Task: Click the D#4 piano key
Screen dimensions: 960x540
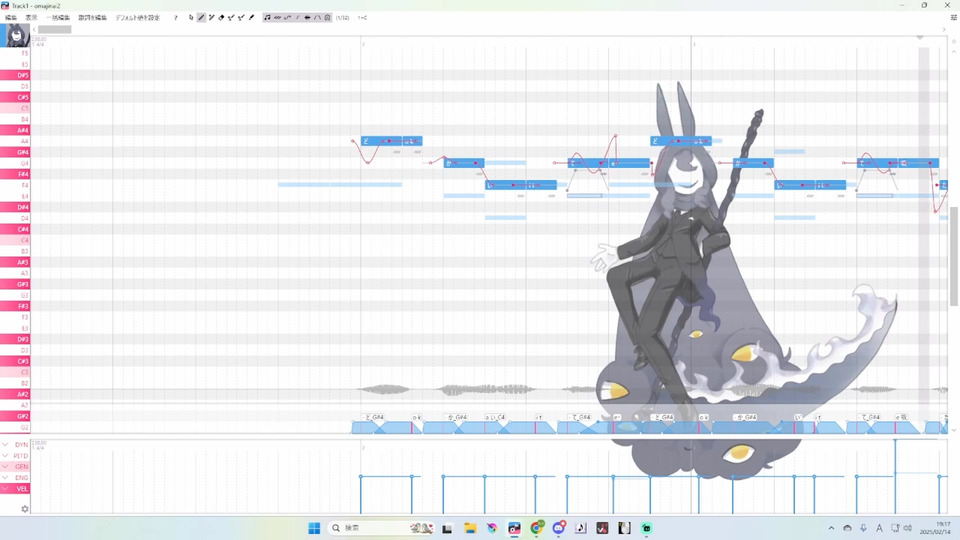Action: [x=15, y=207]
